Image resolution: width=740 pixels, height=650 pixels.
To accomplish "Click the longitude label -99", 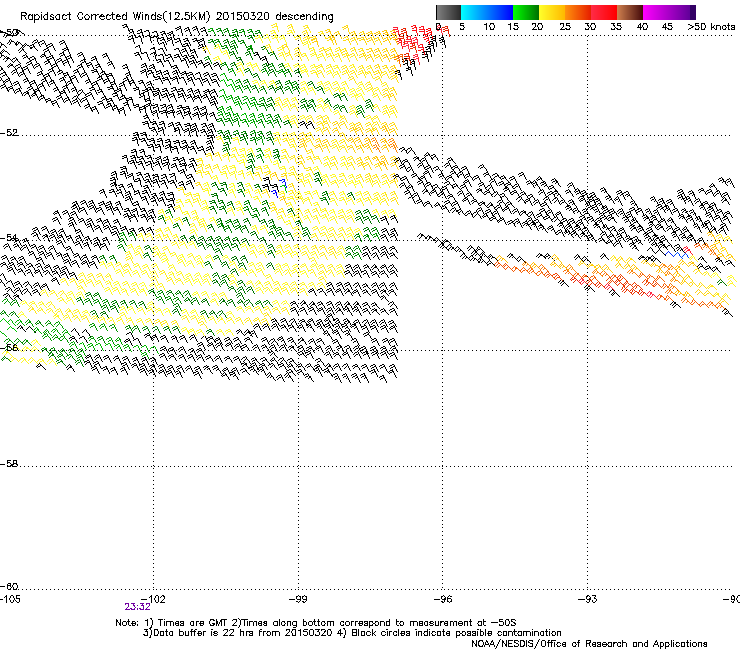I will (x=298, y=599).
